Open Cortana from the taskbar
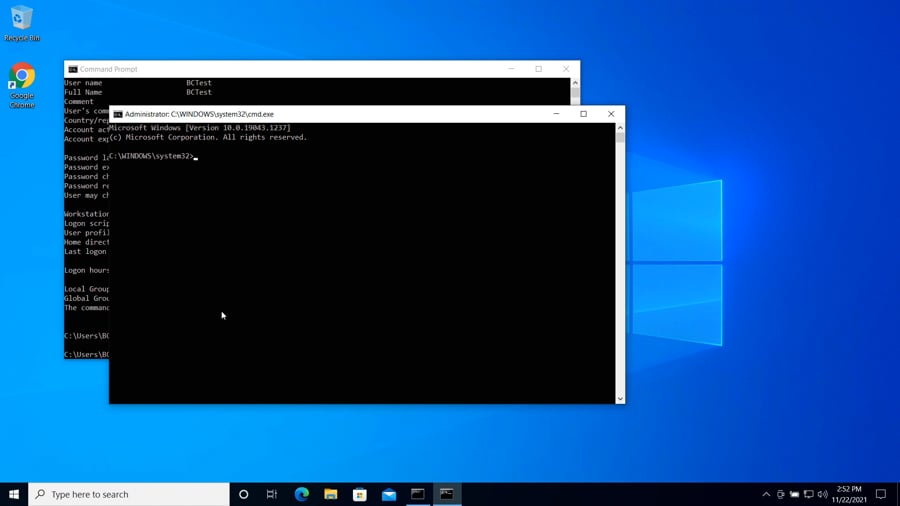Image resolution: width=900 pixels, height=506 pixels. [243, 494]
